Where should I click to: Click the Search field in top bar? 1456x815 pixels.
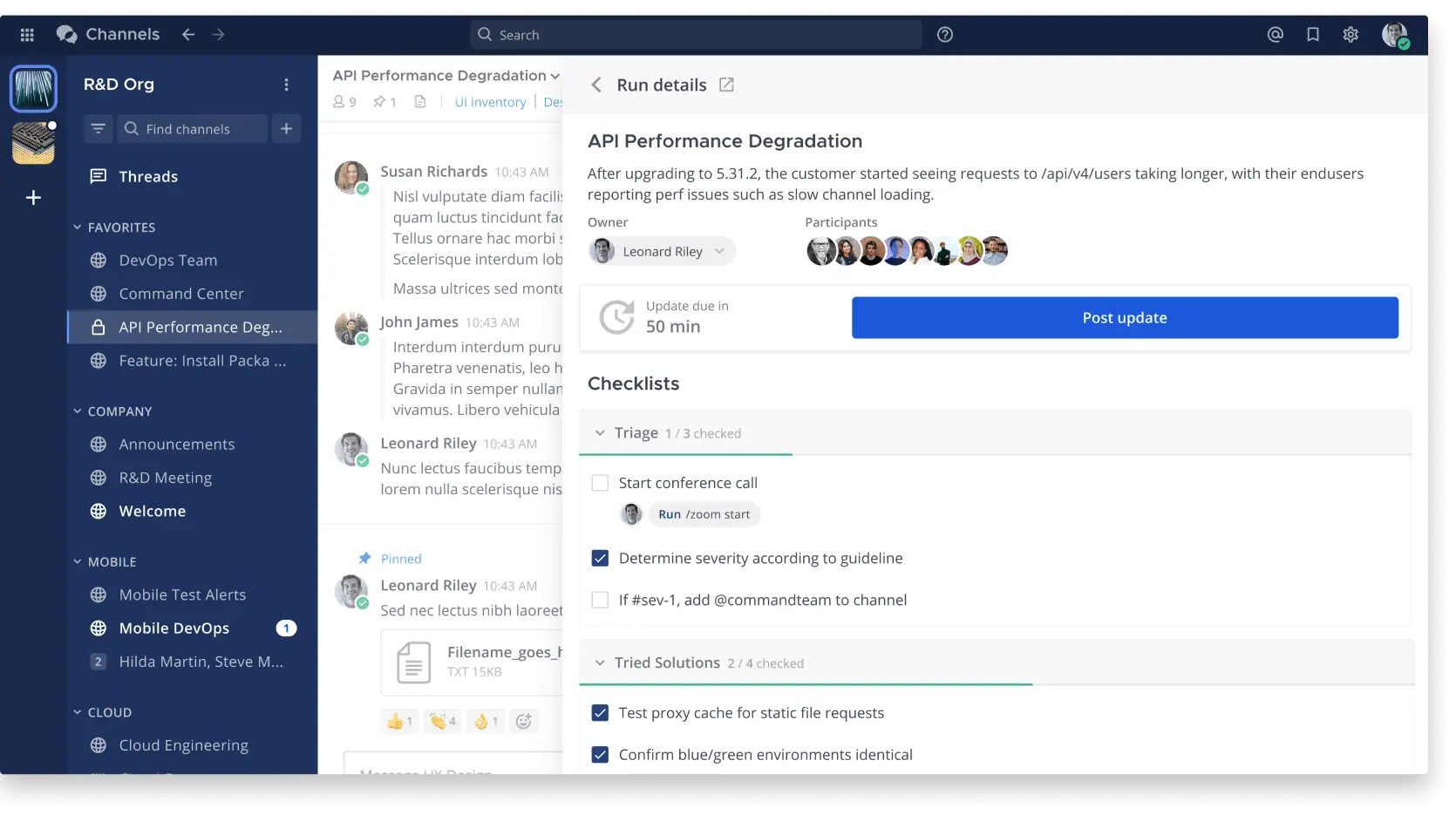point(697,35)
